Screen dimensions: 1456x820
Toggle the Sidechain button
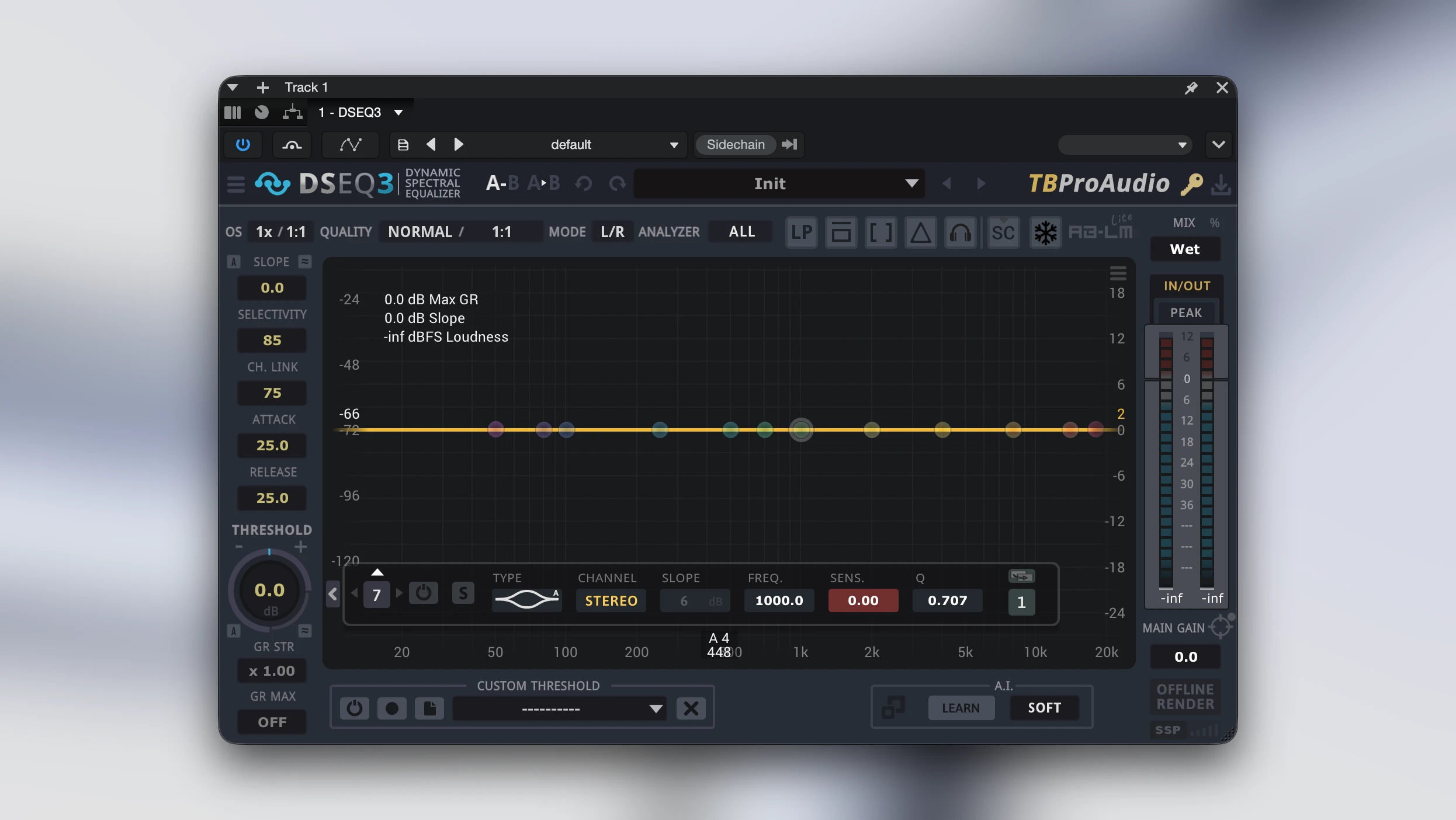point(736,144)
